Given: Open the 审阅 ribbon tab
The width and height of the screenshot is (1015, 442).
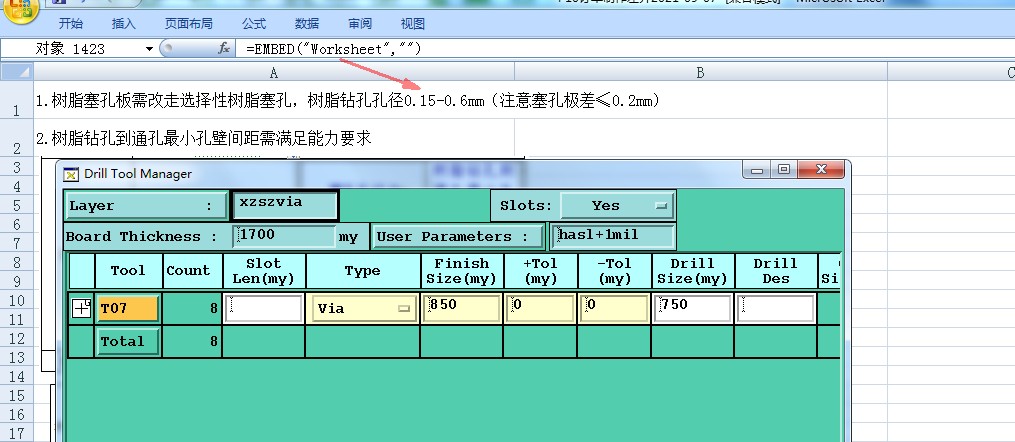Looking at the screenshot, I should (x=360, y=24).
